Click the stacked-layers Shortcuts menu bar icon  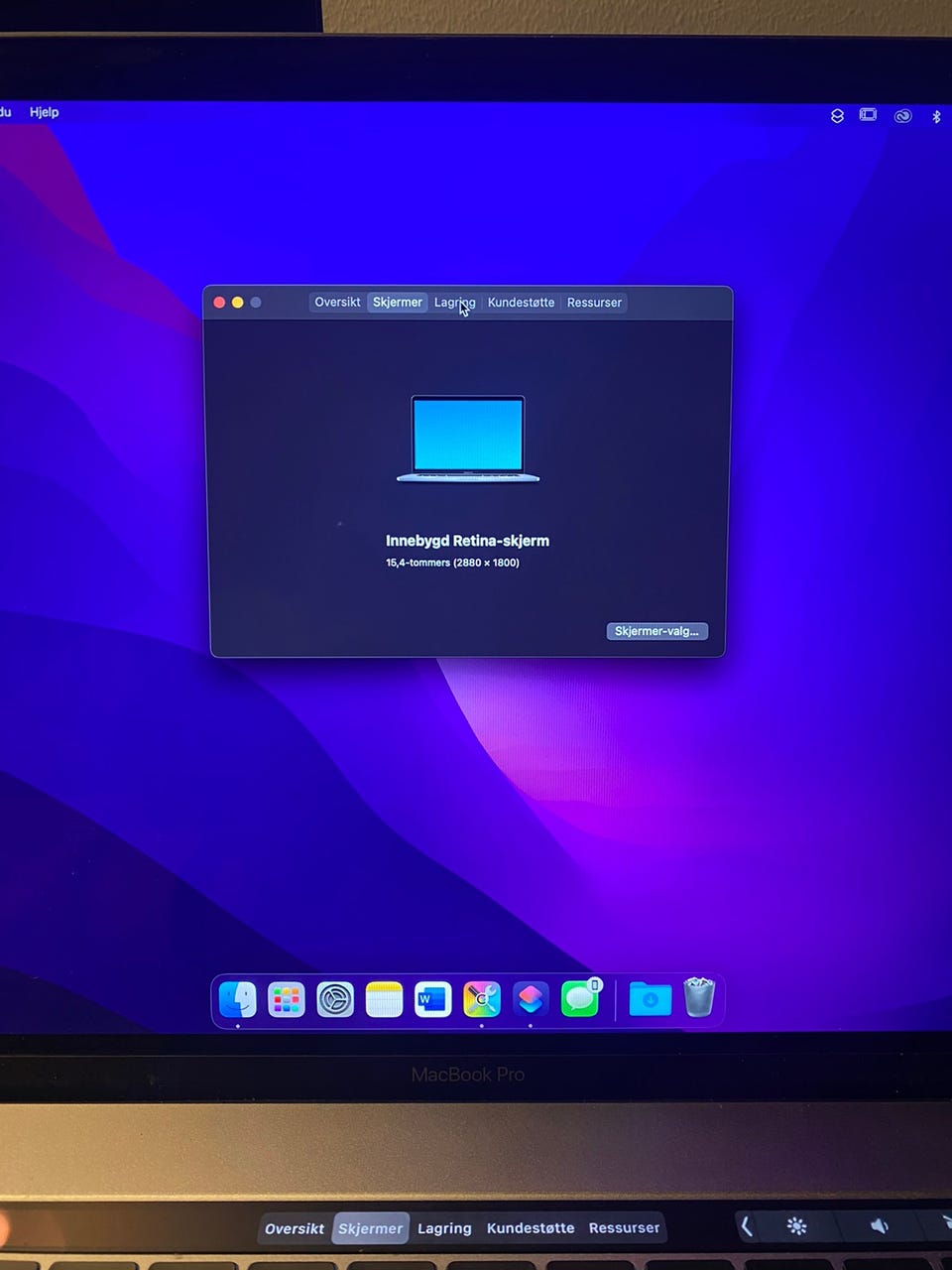pyautogui.click(x=837, y=116)
